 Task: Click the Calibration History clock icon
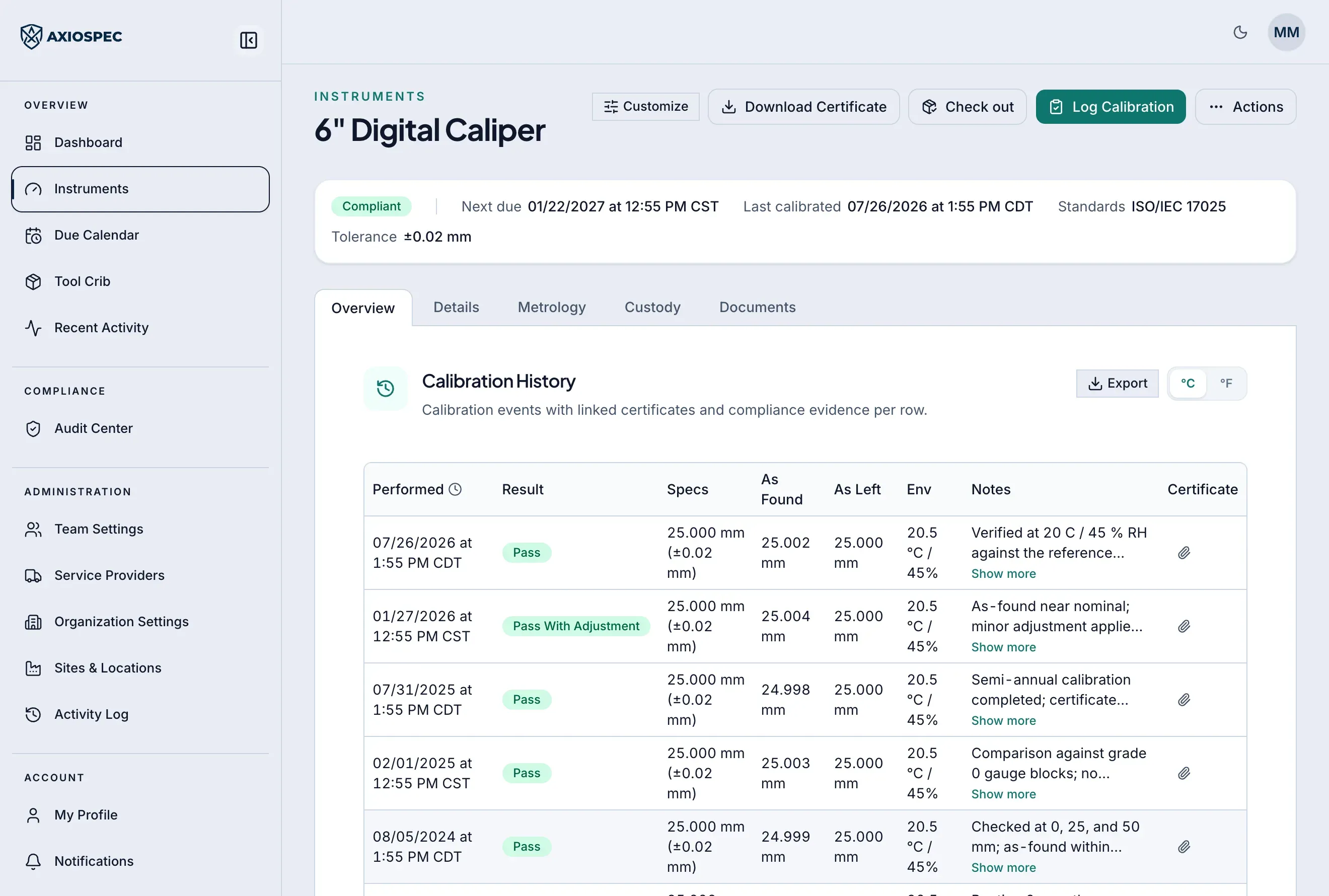click(x=386, y=389)
